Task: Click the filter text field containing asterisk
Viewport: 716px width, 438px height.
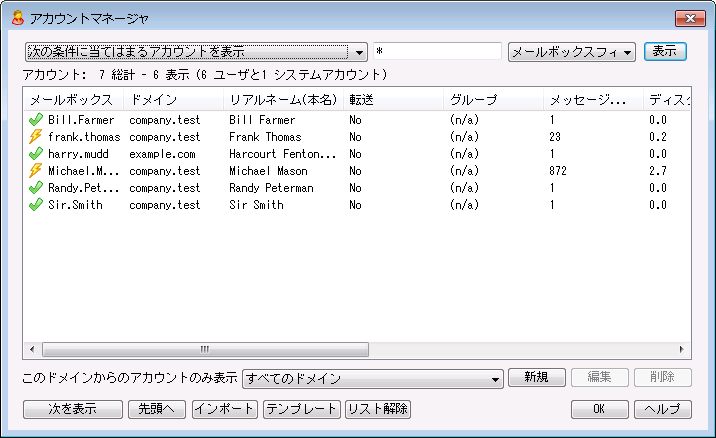Action: tap(436, 51)
